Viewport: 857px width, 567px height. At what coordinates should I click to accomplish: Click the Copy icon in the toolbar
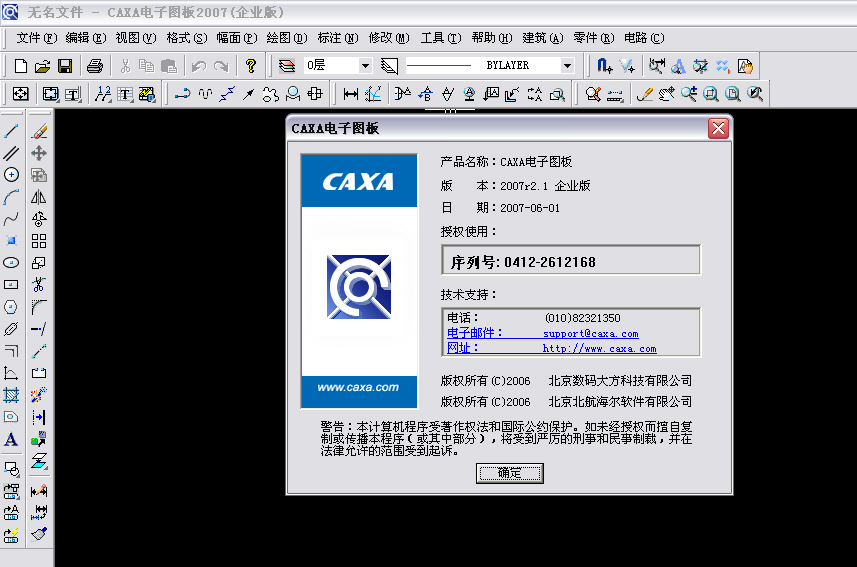146,66
